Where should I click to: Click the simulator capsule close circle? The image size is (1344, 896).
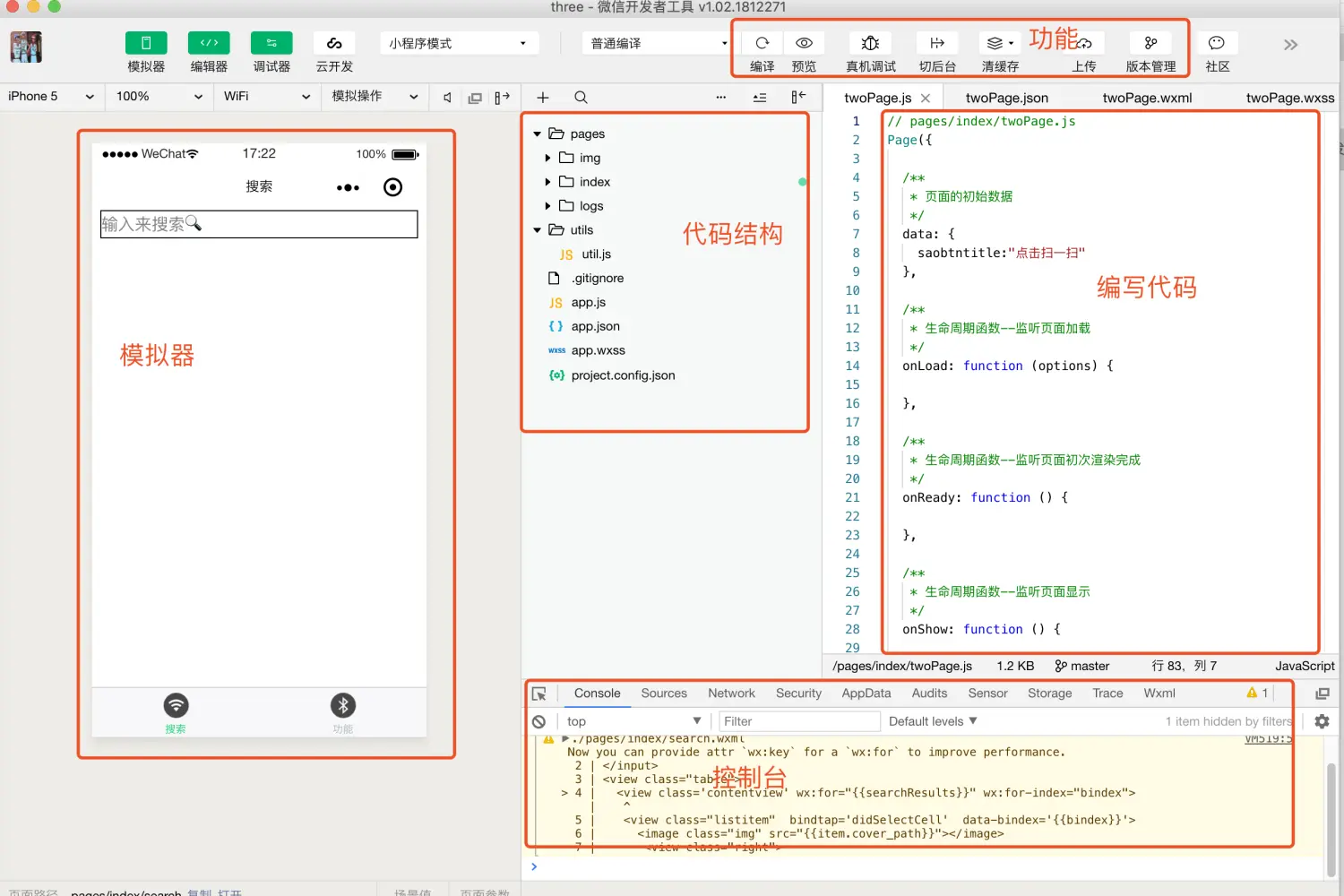pyautogui.click(x=392, y=187)
